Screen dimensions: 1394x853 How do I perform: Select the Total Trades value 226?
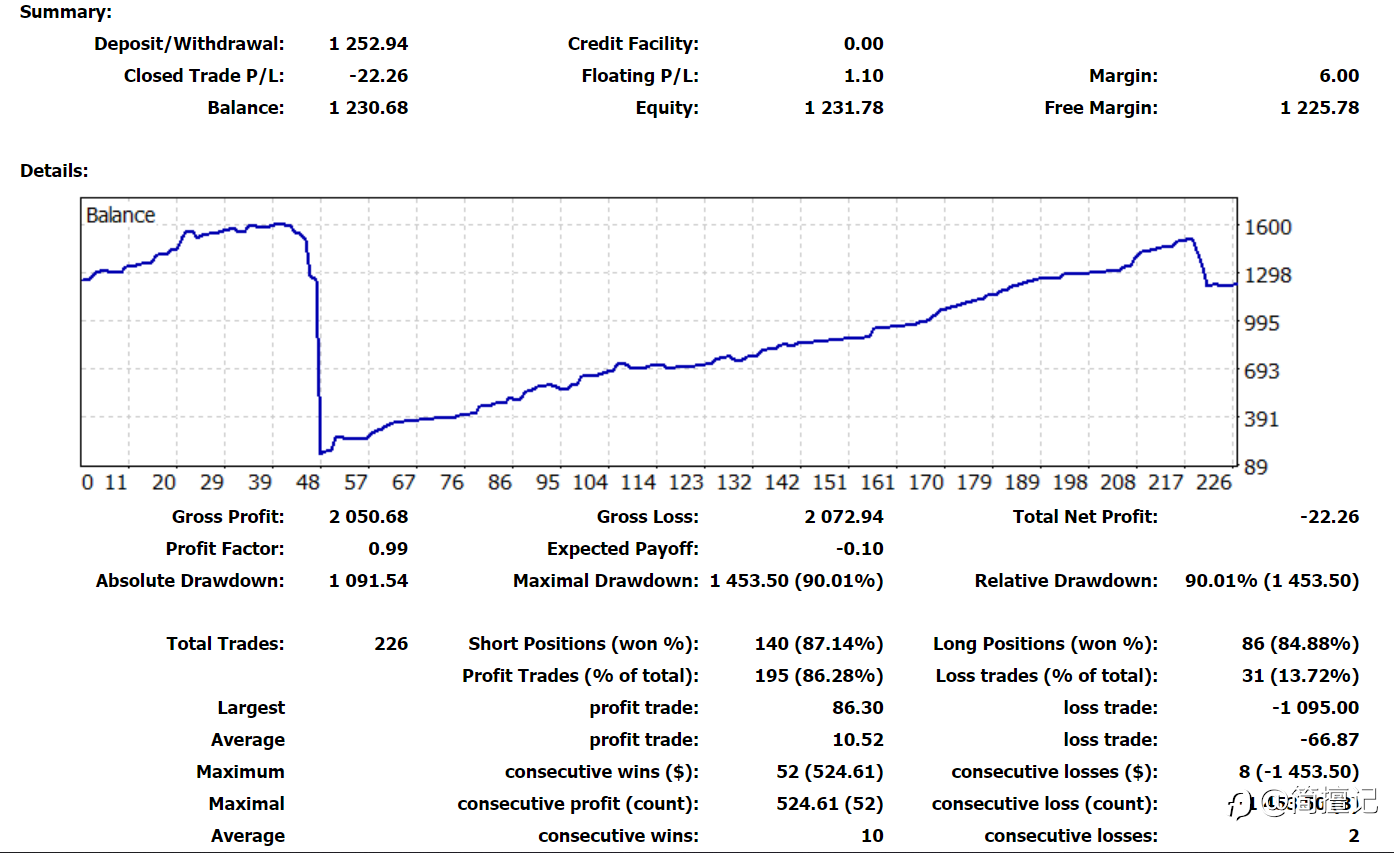(391, 644)
